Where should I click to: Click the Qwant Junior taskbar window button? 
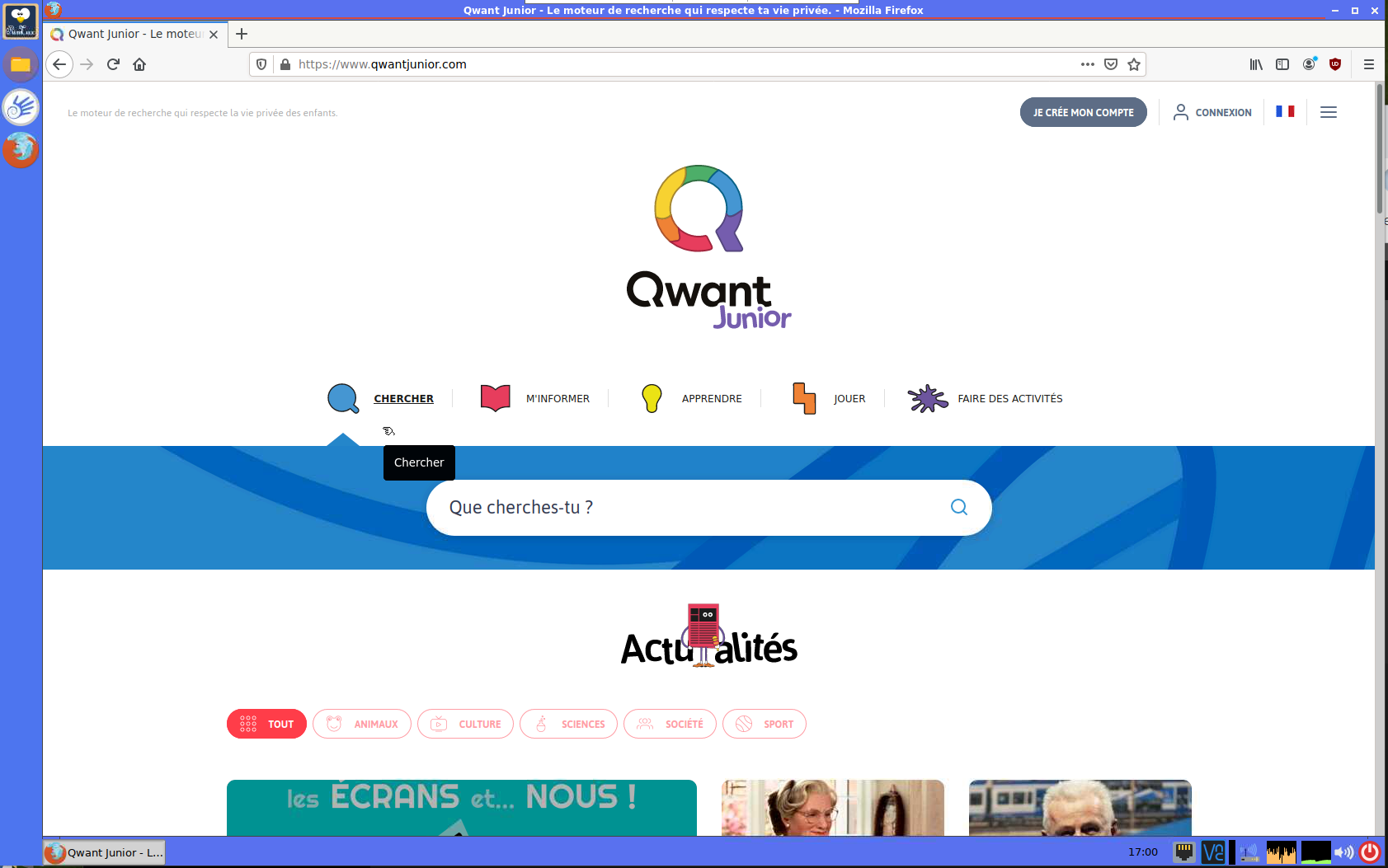tap(105, 852)
